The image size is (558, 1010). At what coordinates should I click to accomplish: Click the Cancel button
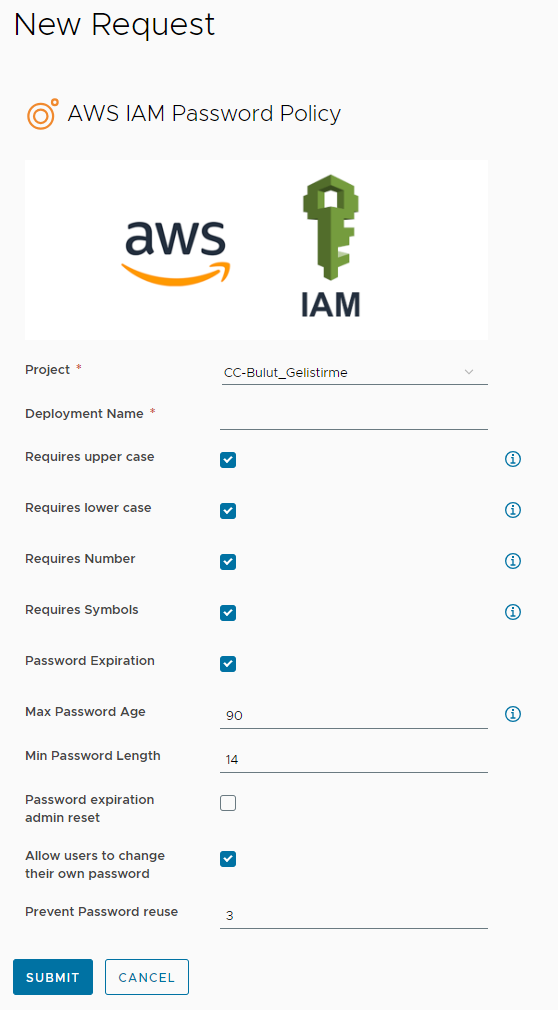(147, 977)
